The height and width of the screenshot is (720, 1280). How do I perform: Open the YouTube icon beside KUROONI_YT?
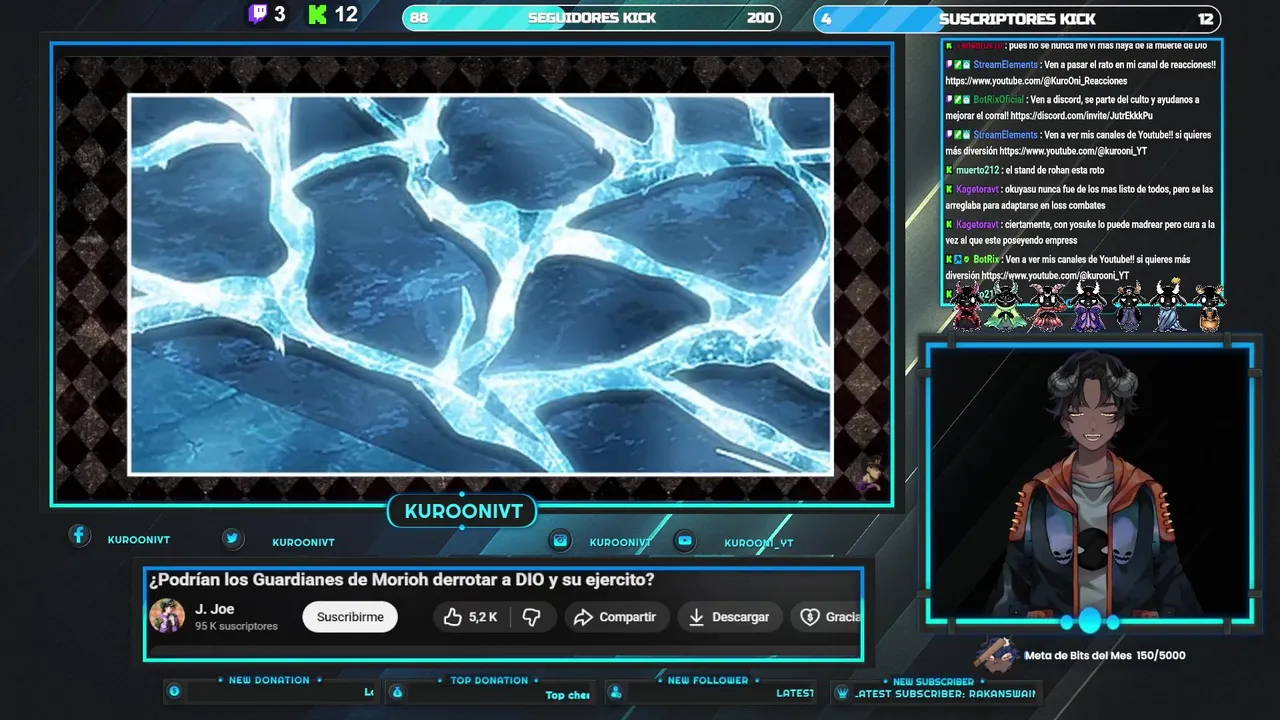pos(684,540)
